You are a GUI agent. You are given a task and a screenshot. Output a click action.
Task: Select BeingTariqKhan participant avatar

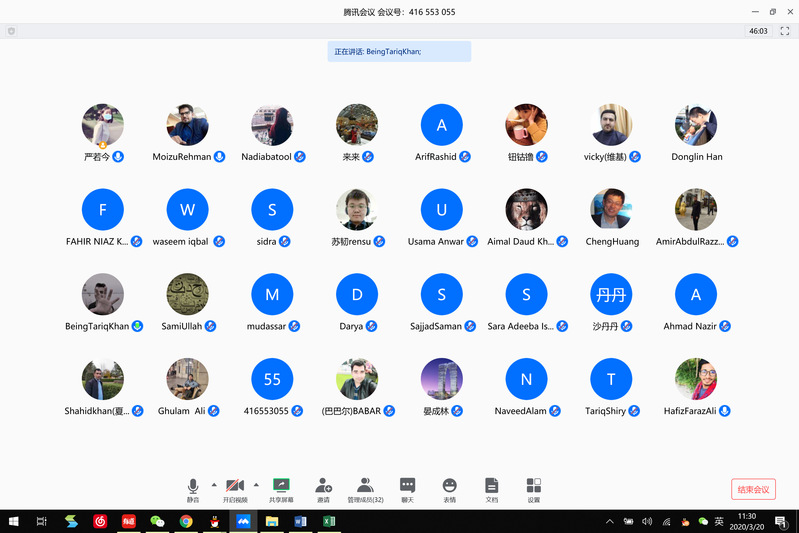click(103, 295)
